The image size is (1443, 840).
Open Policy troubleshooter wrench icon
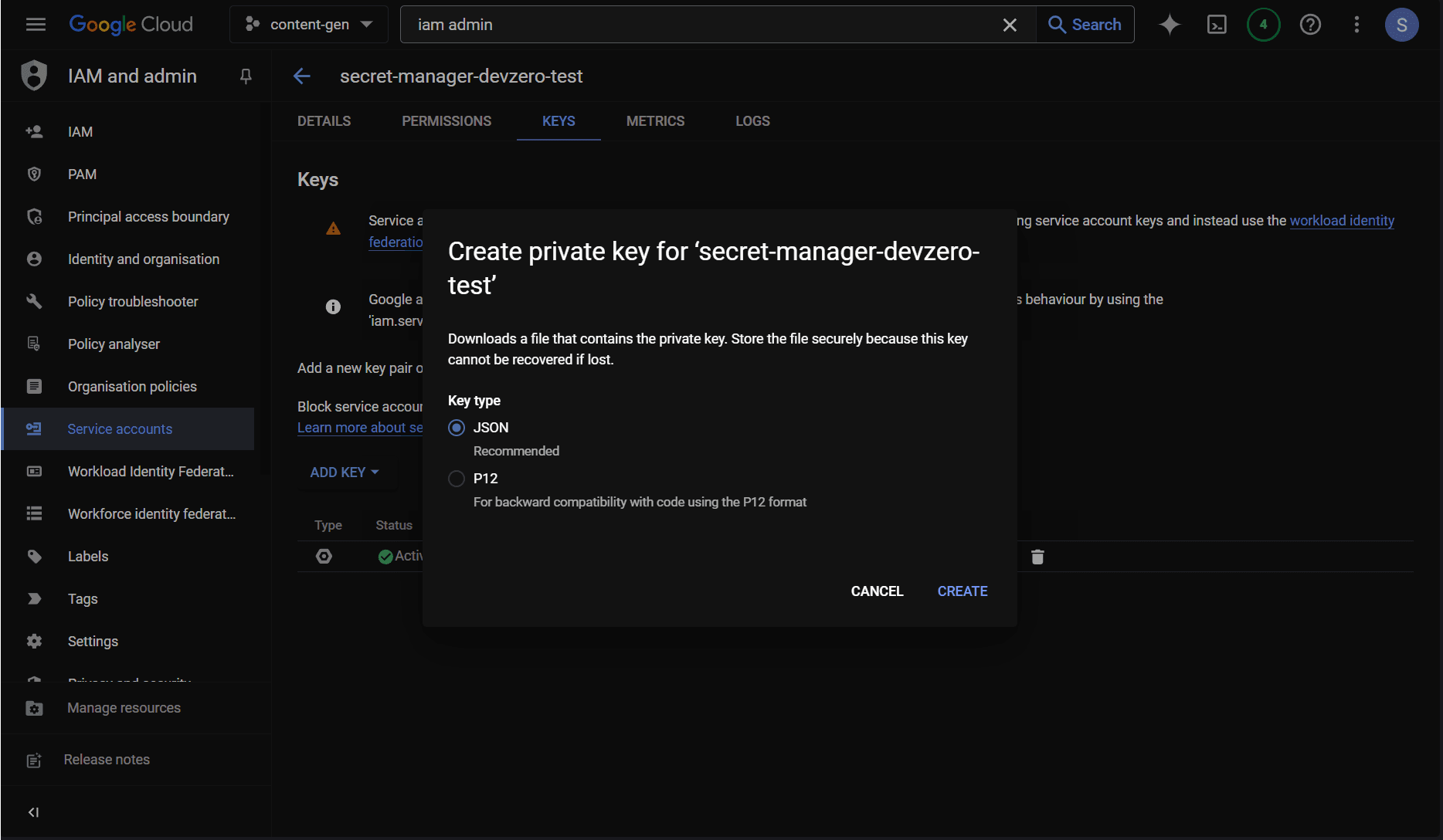[34, 302]
